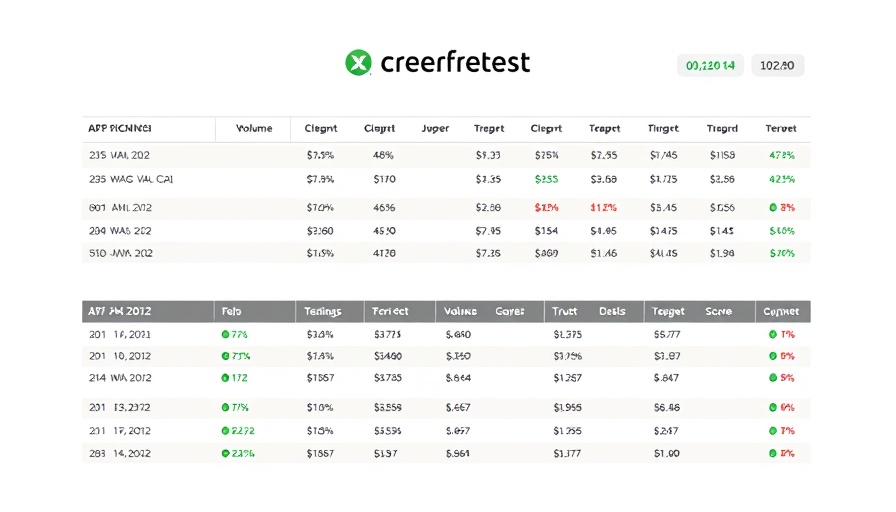Select the row labeled 510 JWA 202
Viewport: 896px width, 512px height.
pyautogui.click(x=446, y=253)
